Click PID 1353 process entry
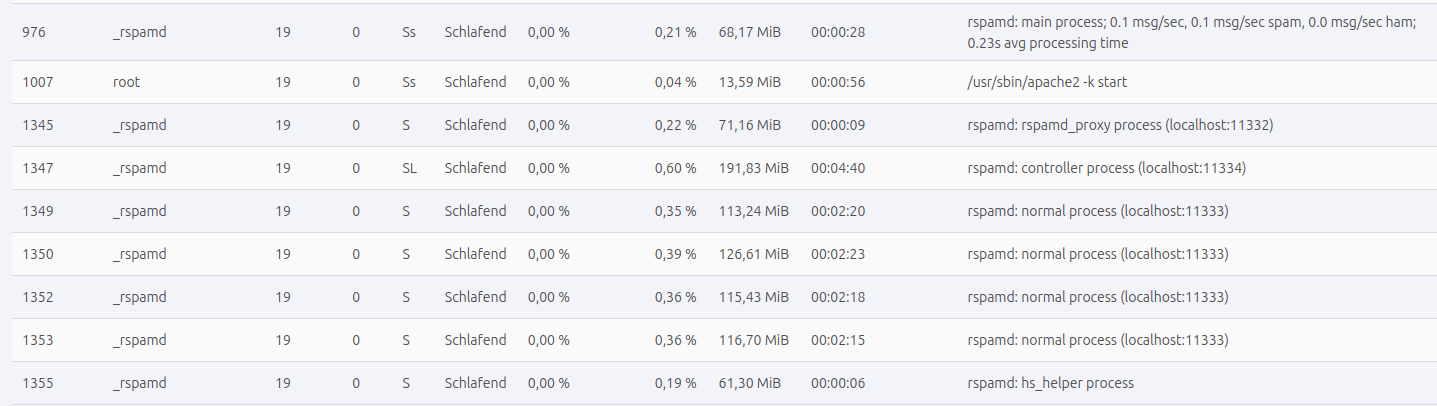This screenshot has width=1437, height=406. [37, 340]
